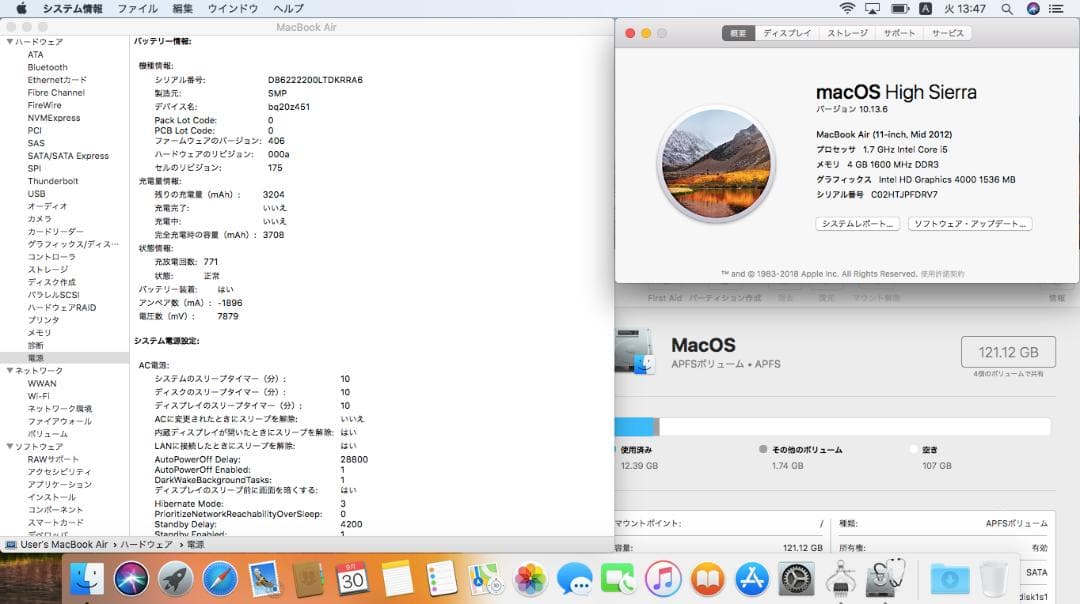Screen dimensions: 1080x604
Task: Collapse the ハードウェア section in the sidebar
Action: [x=8, y=42]
